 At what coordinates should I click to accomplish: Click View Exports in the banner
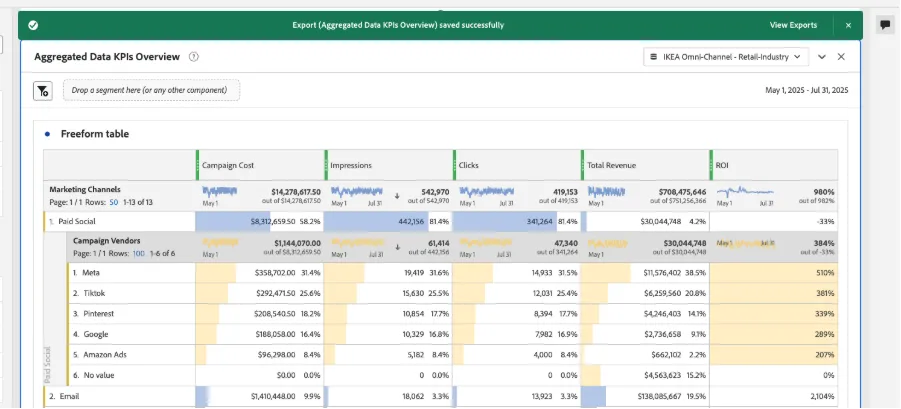[x=793, y=25]
